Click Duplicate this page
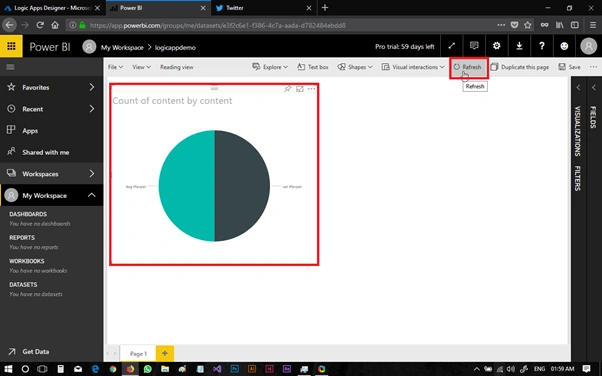 (520, 67)
